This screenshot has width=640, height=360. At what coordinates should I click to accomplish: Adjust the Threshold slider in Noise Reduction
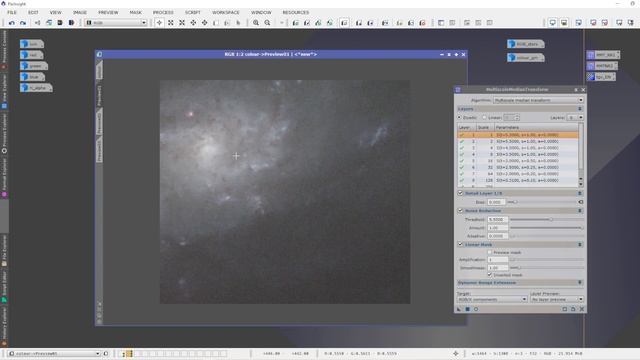click(547, 219)
